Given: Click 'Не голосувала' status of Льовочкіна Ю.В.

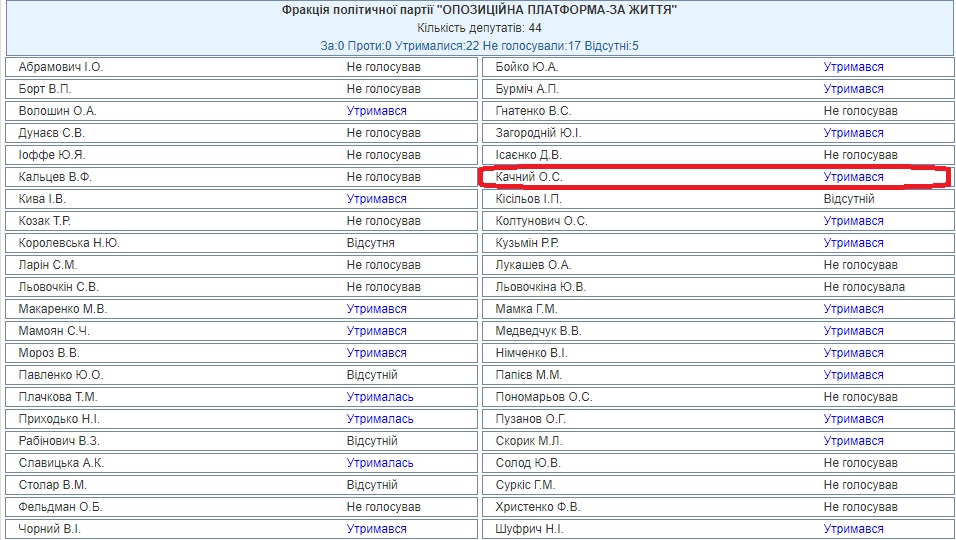Looking at the screenshot, I should coord(865,286).
